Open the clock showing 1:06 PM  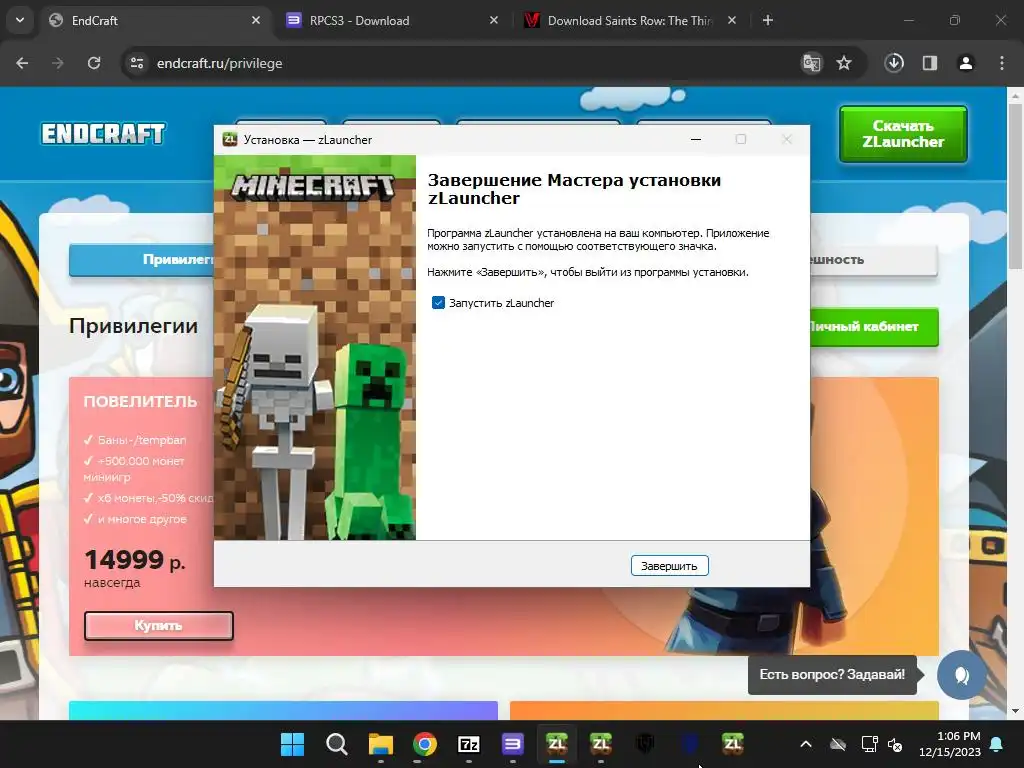pos(950,744)
